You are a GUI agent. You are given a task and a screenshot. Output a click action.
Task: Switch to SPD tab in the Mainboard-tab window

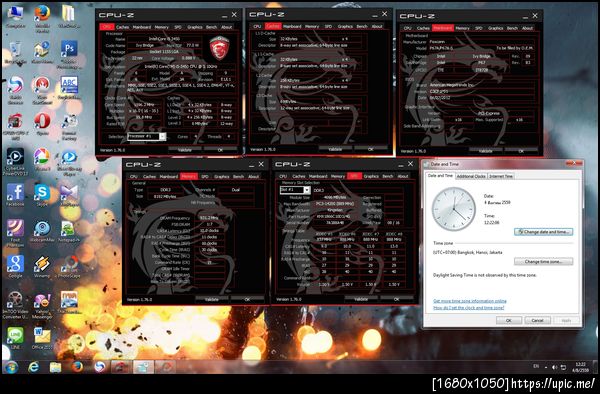point(479,28)
